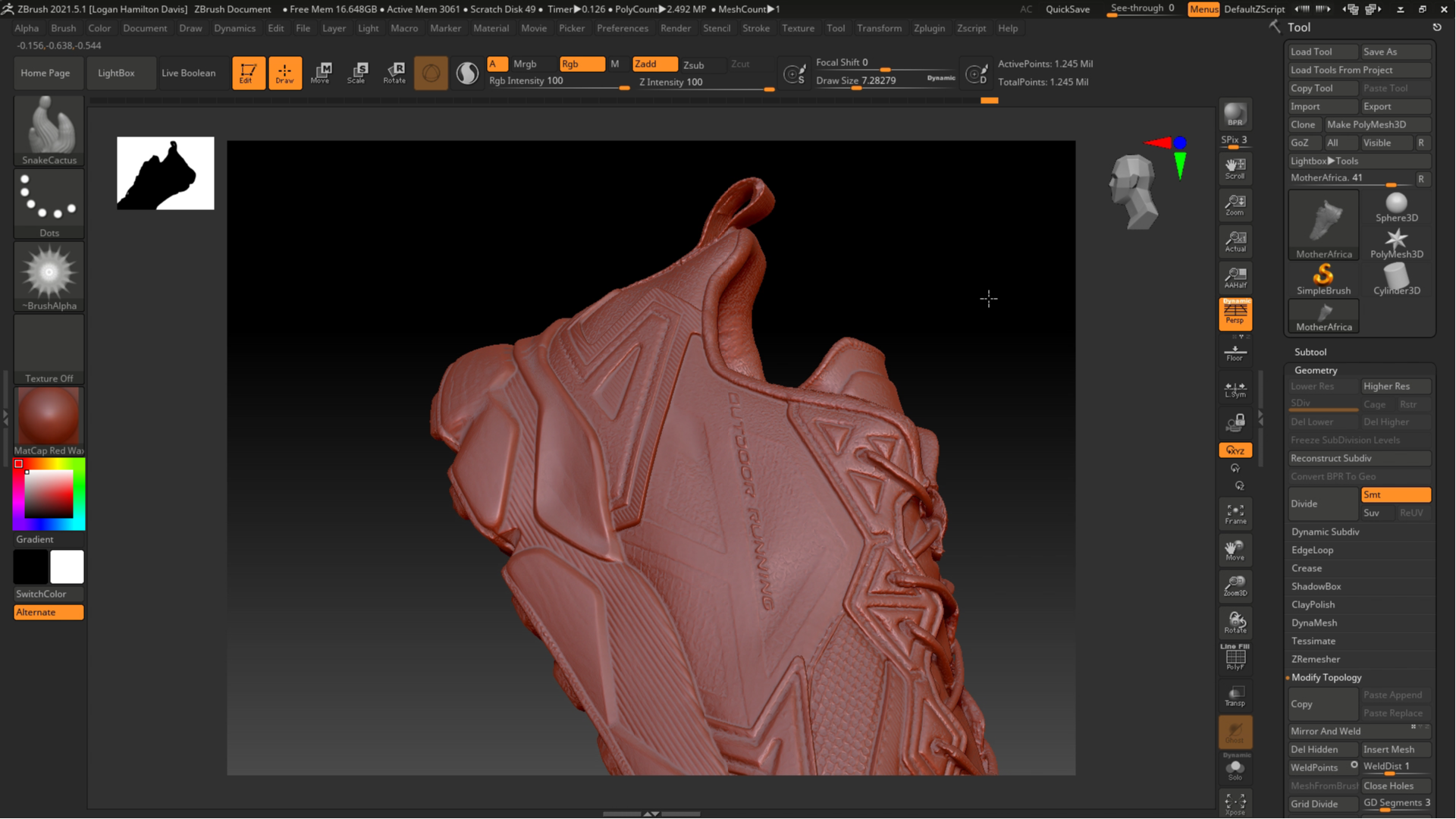Click the BPR render icon
The height and width of the screenshot is (819, 1456).
1235,115
